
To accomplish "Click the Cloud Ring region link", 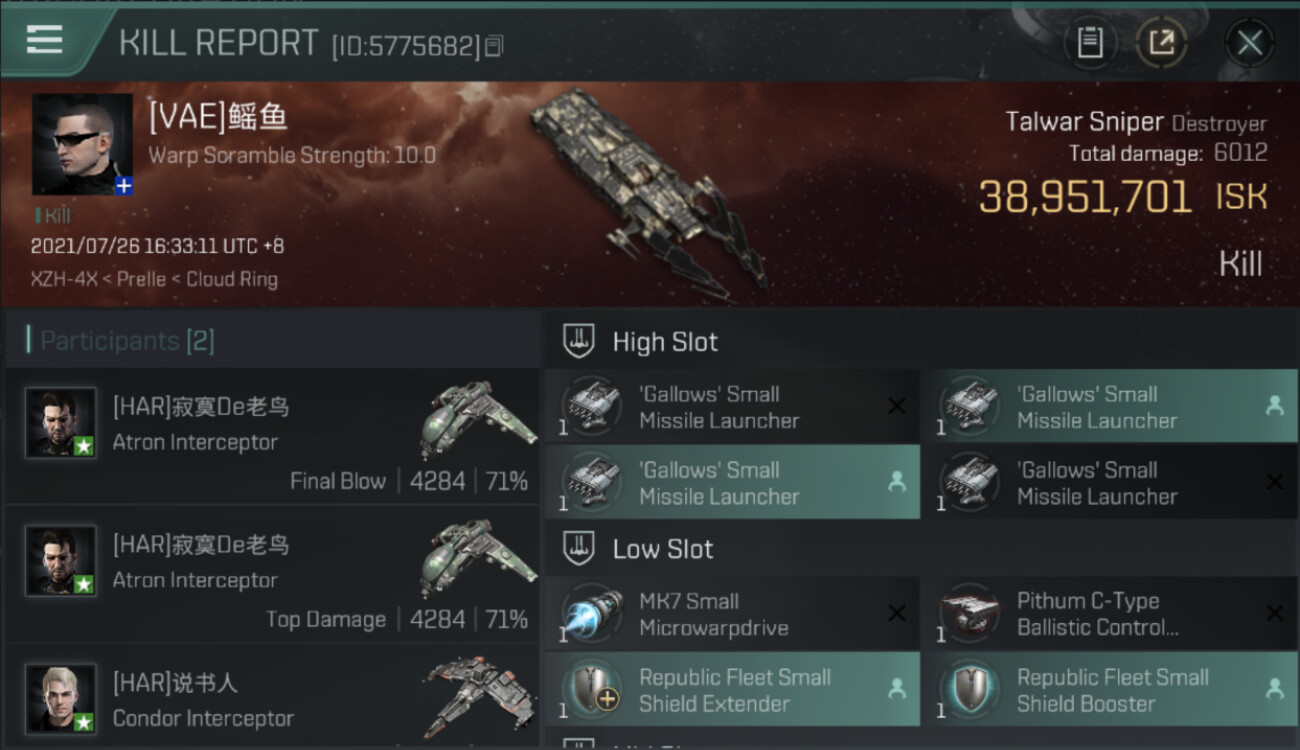I will (232, 279).
